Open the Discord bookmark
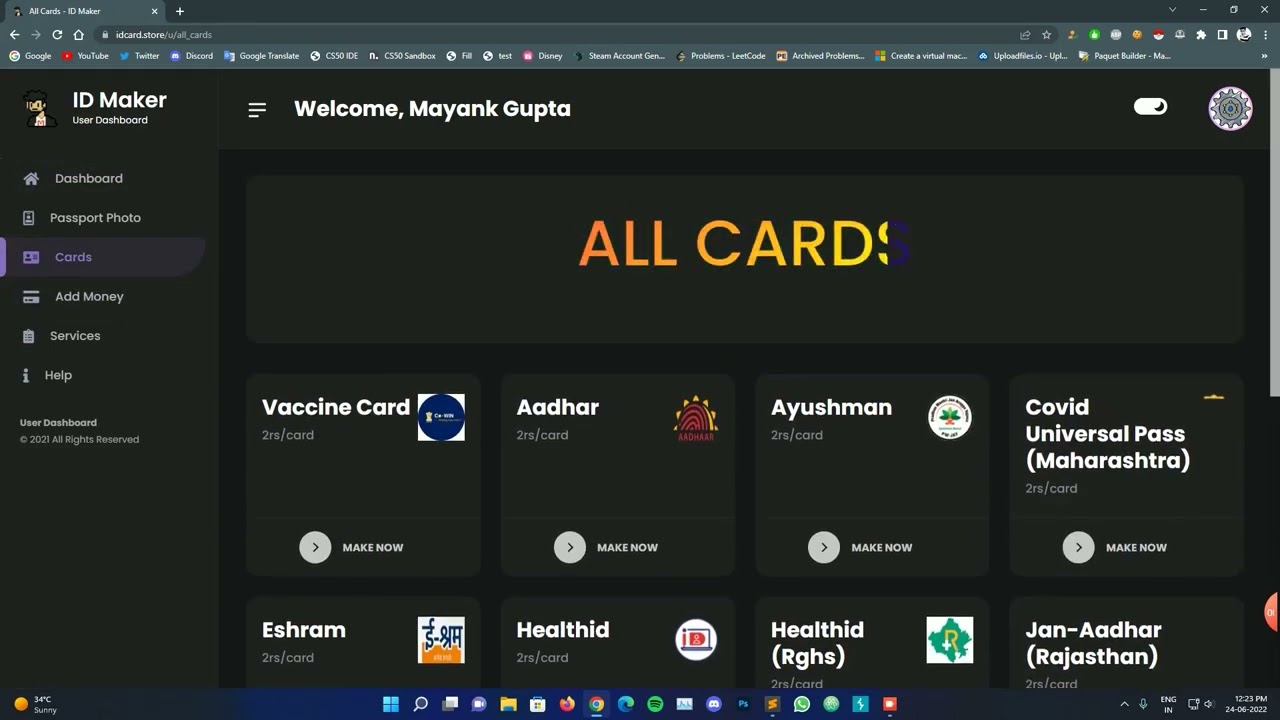 [192, 56]
